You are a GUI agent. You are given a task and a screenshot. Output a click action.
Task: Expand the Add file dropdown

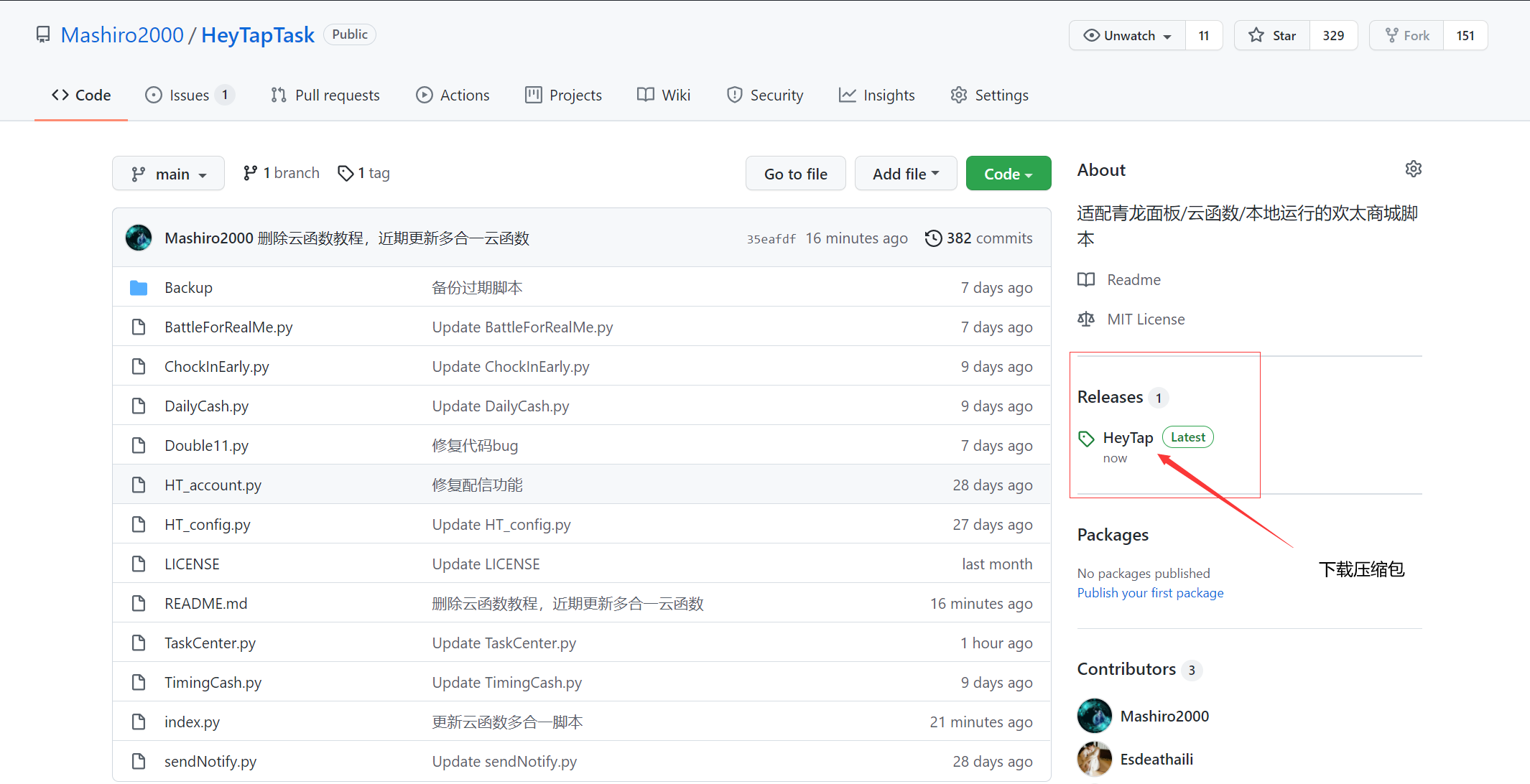pos(905,173)
